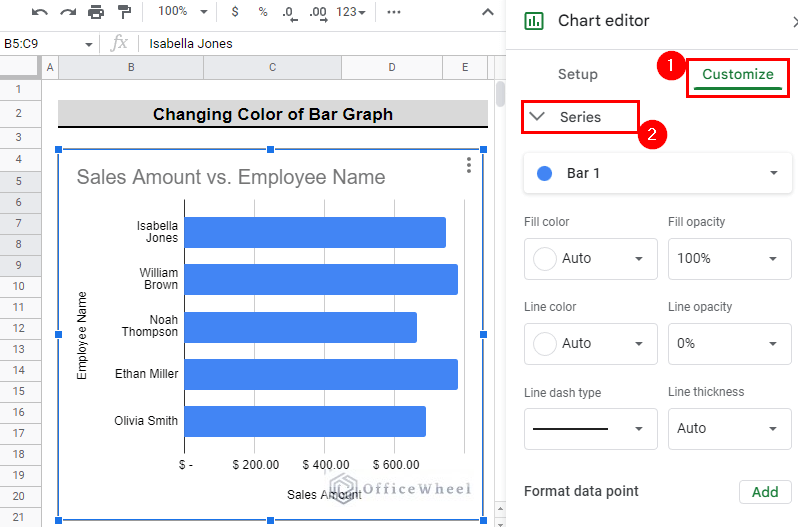Collapse the menus with caret icon
The image size is (798, 527).
(x=488, y=12)
